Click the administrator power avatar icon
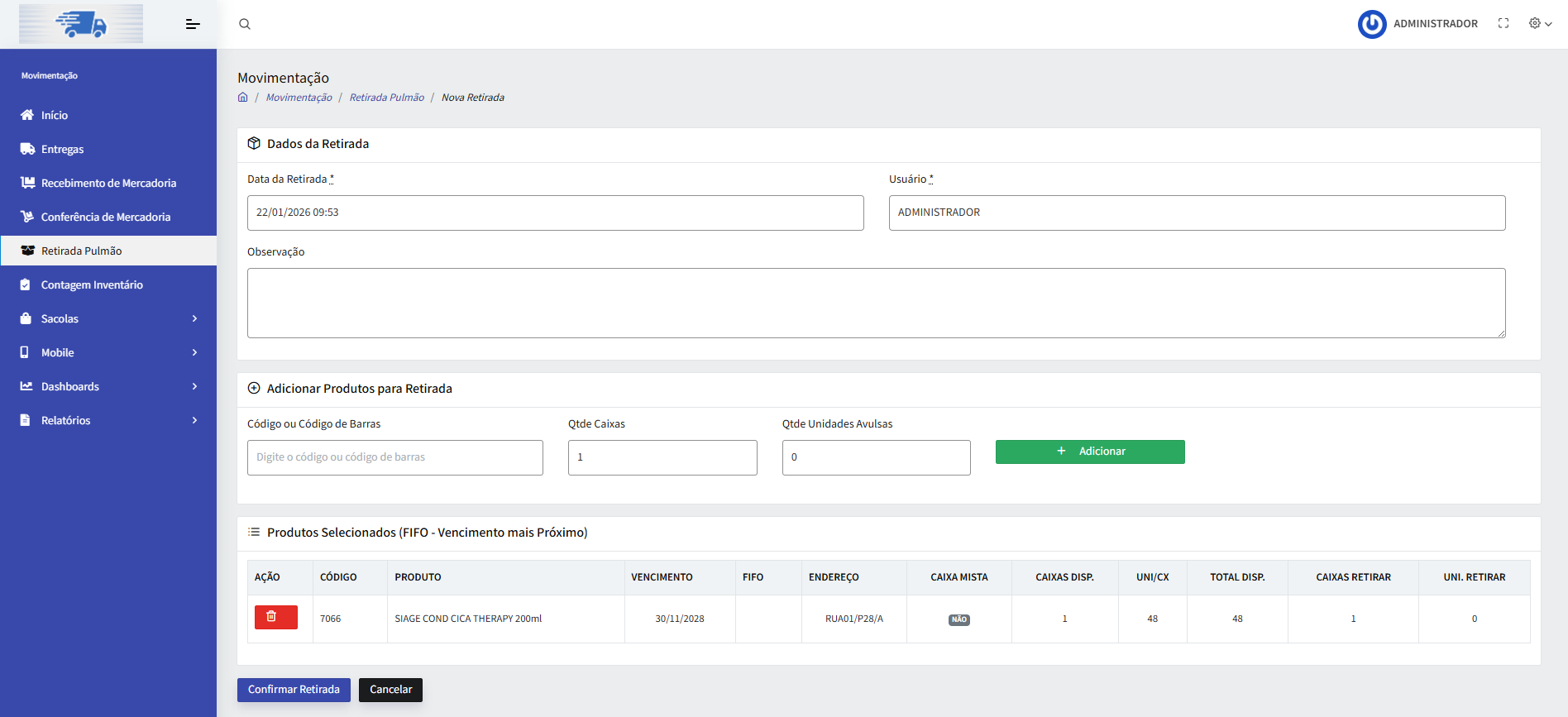1568x717 pixels. [1372, 24]
